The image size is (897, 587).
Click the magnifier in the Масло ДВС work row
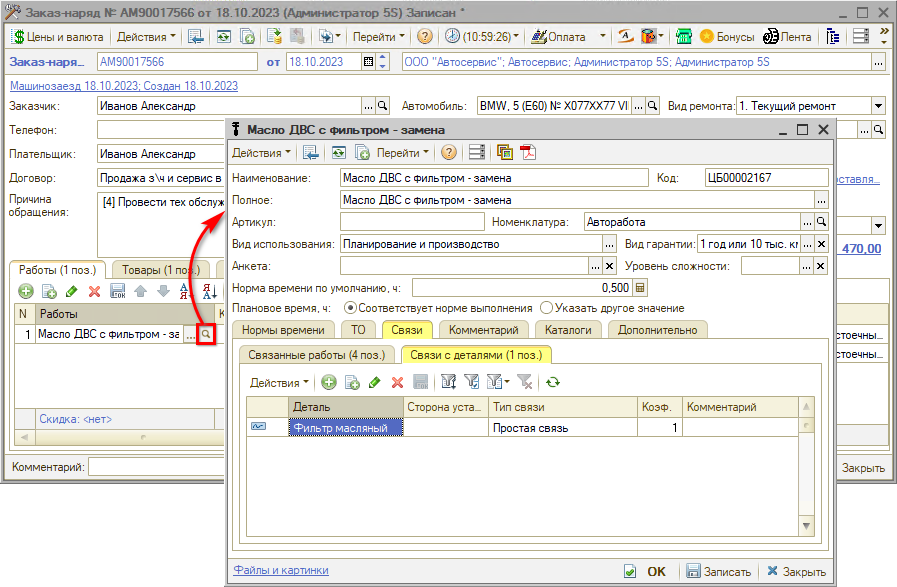click(205, 334)
